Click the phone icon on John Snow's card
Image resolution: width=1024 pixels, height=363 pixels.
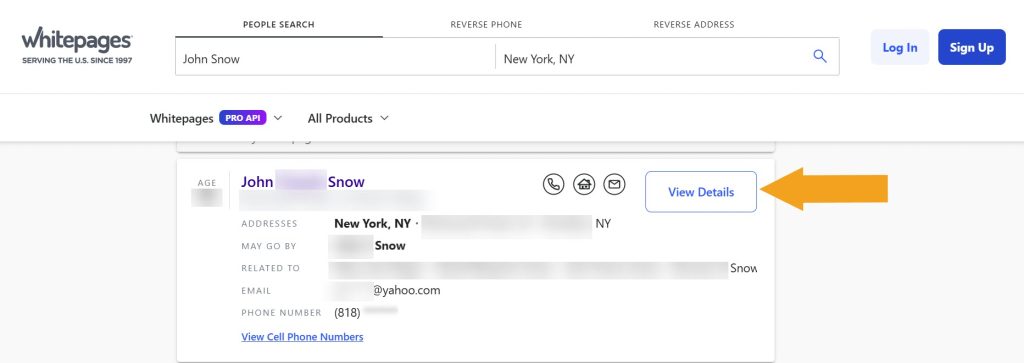(x=553, y=185)
